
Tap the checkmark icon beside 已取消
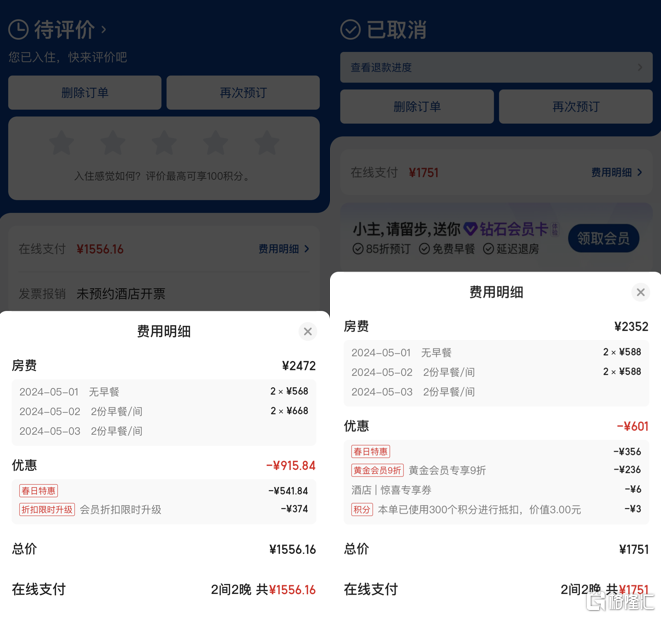click(350, 30)
